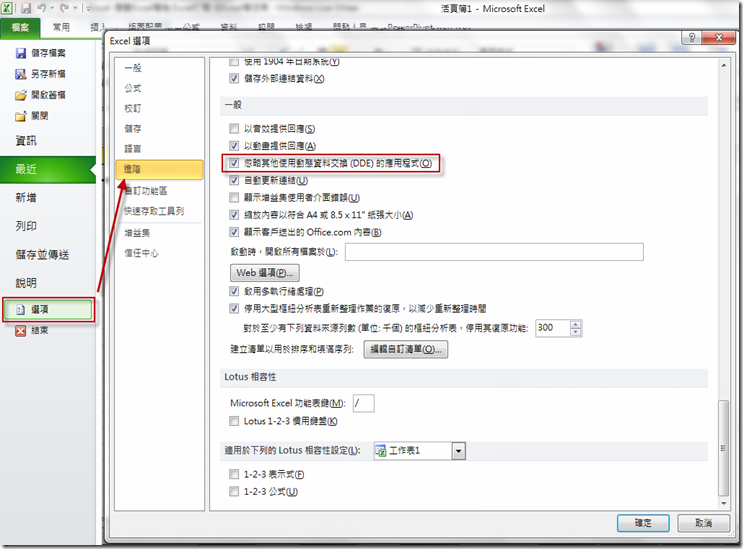Click the options scrollbar up arrow
The image size is (743, 549).
pyautogui.click(x=724, y=65)
